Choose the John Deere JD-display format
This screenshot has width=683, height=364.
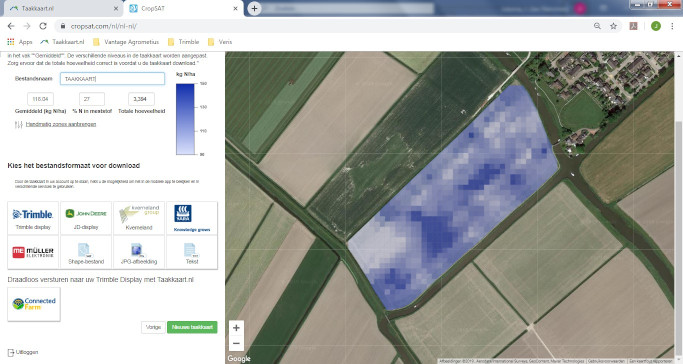tap(86, 218)
